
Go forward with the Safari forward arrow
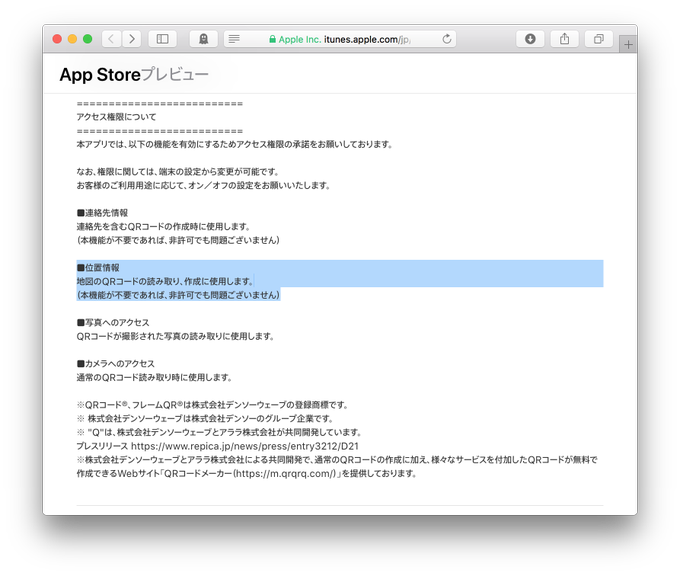click(x=132, y=39)
